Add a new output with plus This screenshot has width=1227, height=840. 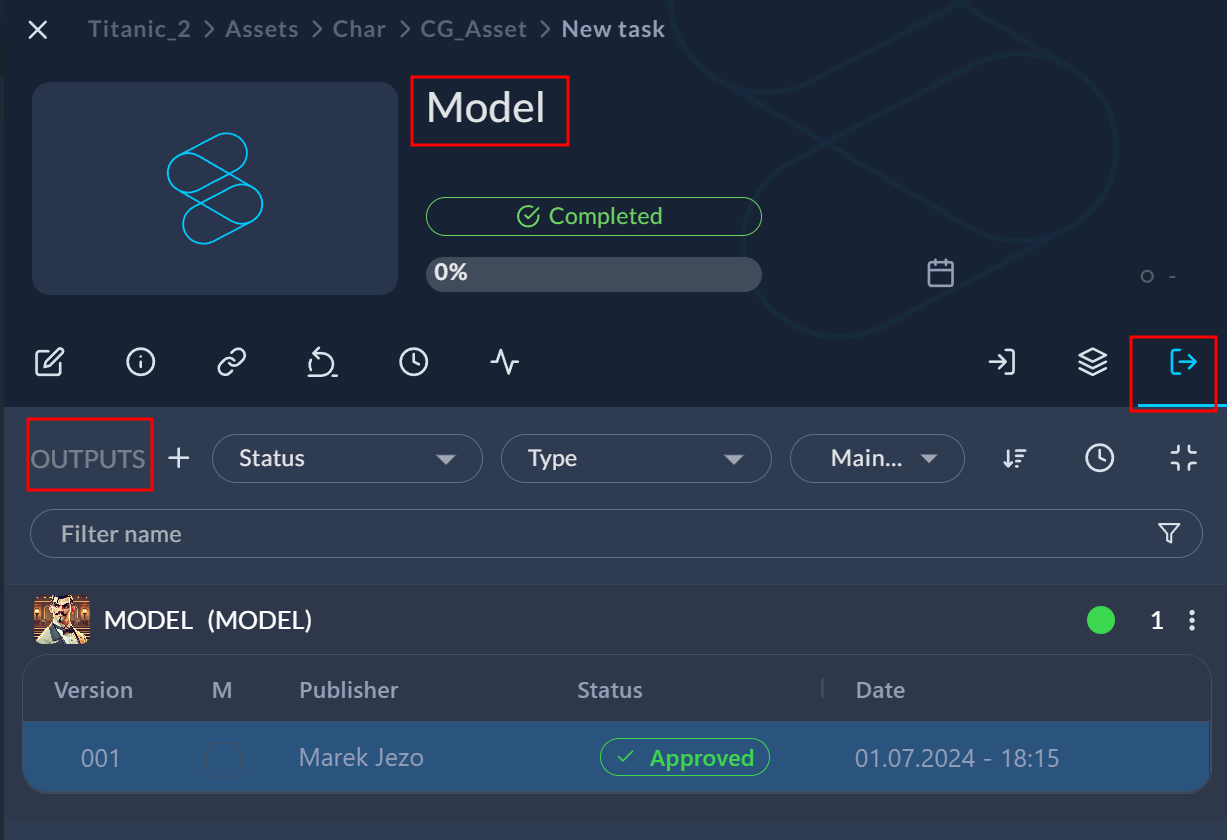coord(178,458)
